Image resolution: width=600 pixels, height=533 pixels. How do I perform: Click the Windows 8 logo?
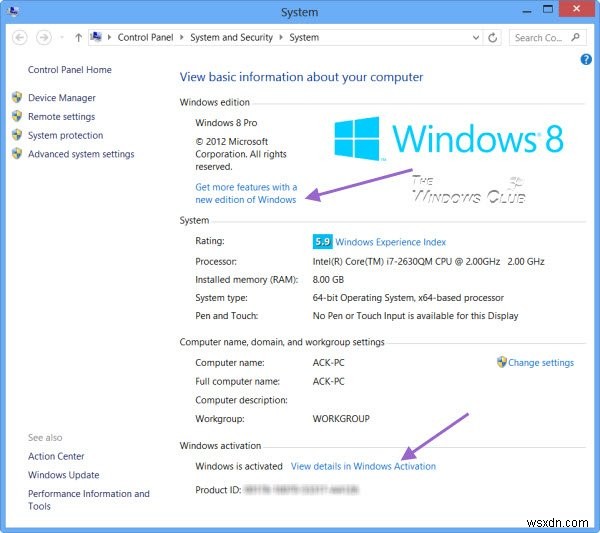(448, 138)
